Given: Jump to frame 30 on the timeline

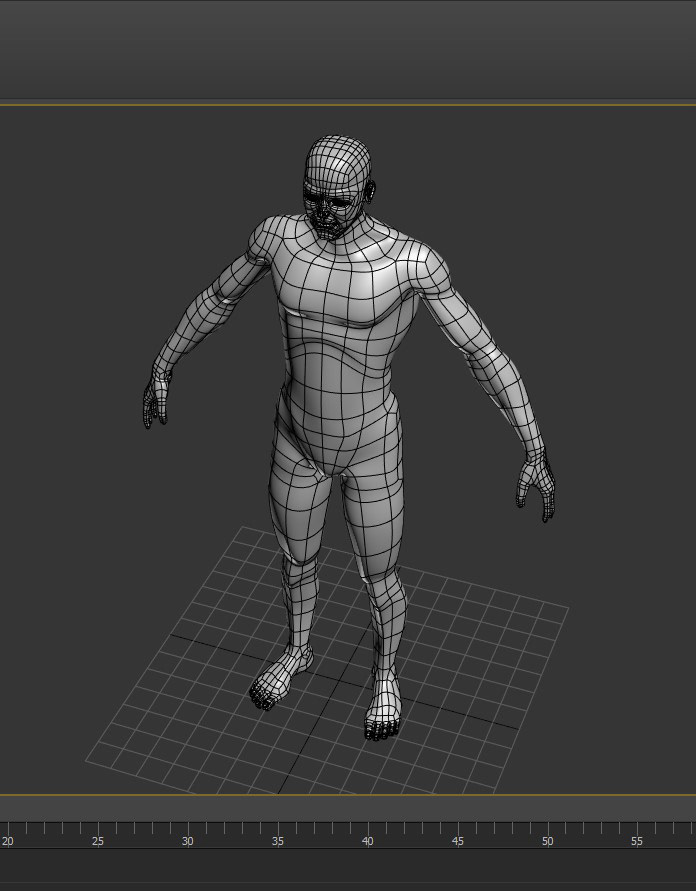Looking at the screenshot, I should pos(187,841).
